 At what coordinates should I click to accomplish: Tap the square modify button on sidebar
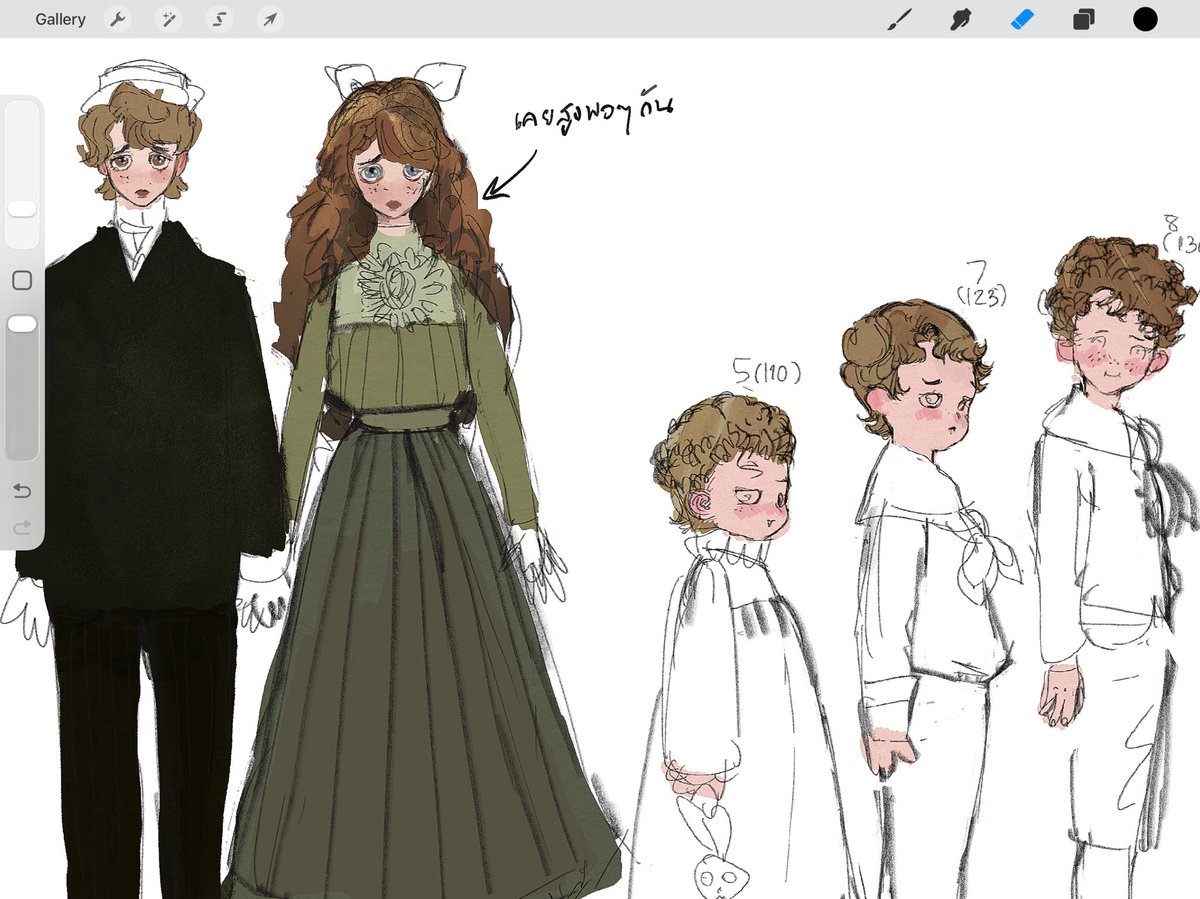pyautogui.click(x=22, y=281)
